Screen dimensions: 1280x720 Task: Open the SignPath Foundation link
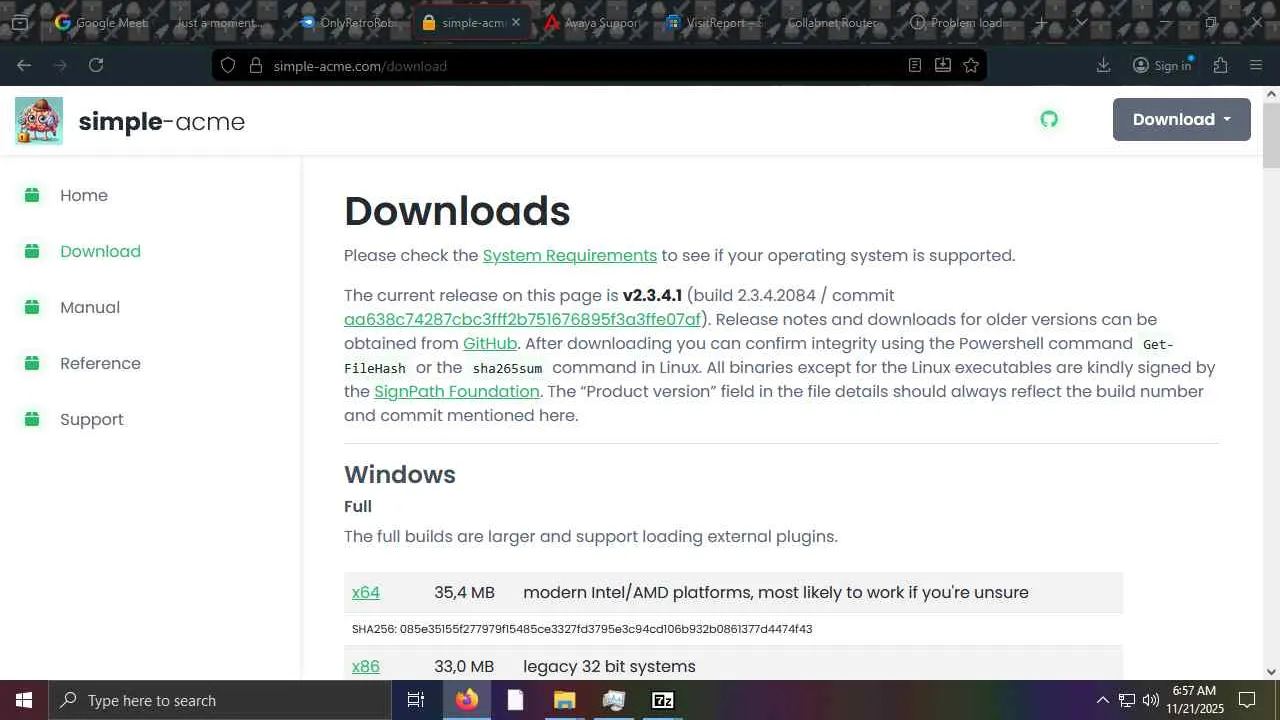457,391
